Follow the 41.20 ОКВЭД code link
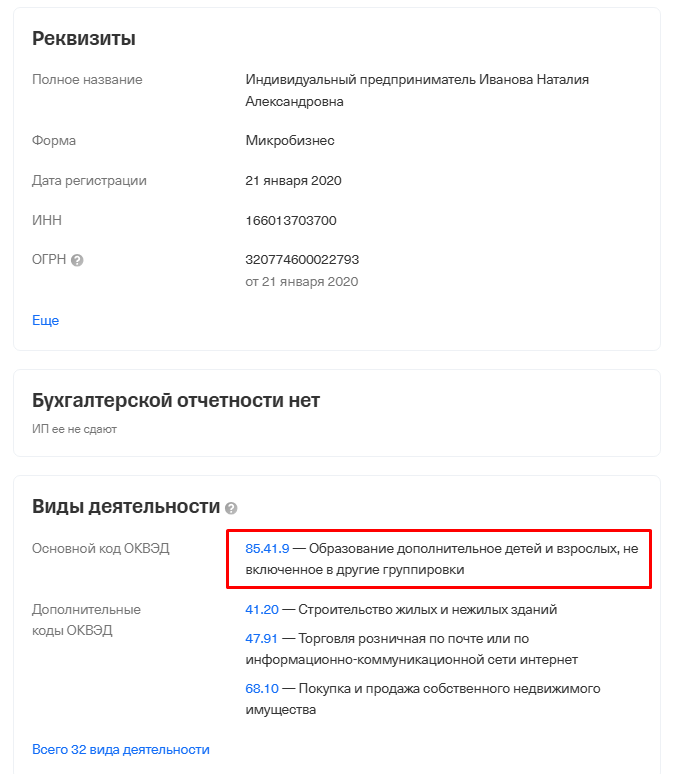The width and height of the screenshot is (673, 774). 263,609
